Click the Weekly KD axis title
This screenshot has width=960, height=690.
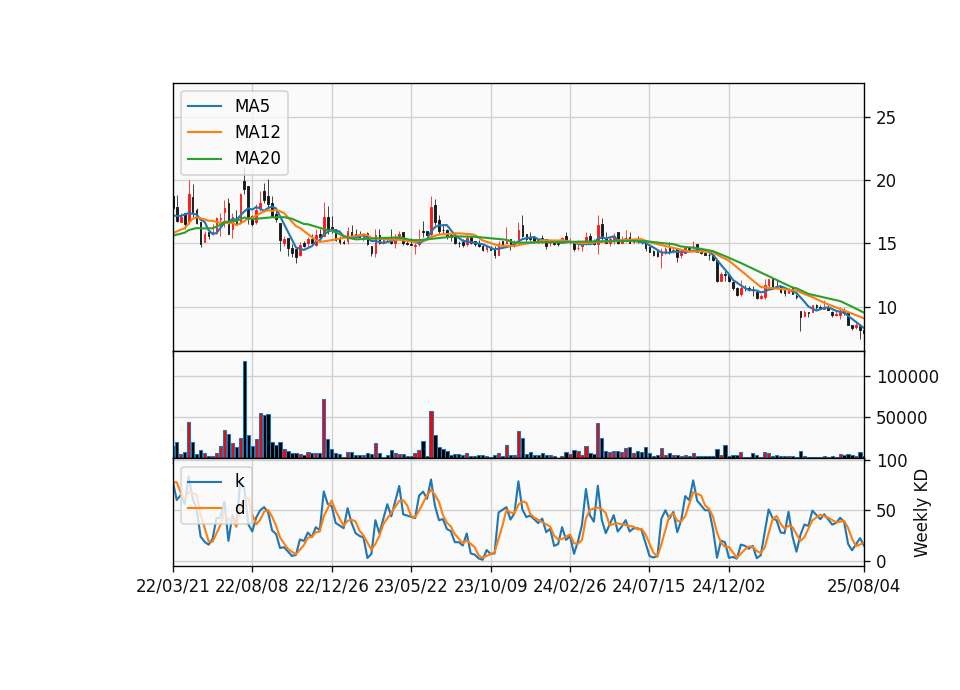pos(921,513)
